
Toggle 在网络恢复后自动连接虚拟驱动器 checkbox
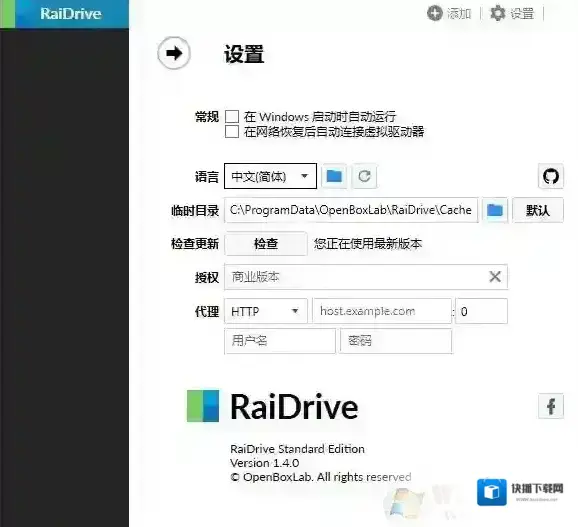pos(232,132)
